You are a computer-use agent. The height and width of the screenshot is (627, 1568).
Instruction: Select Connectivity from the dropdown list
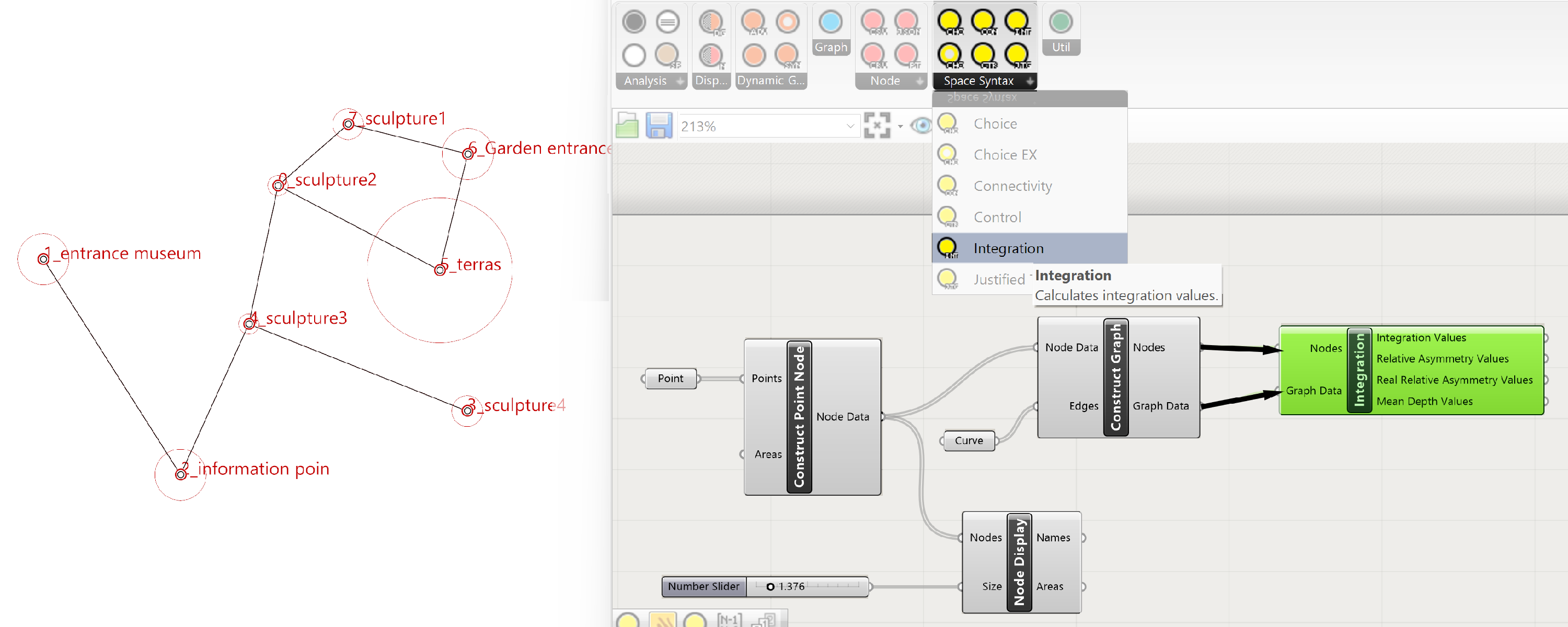1012,186
